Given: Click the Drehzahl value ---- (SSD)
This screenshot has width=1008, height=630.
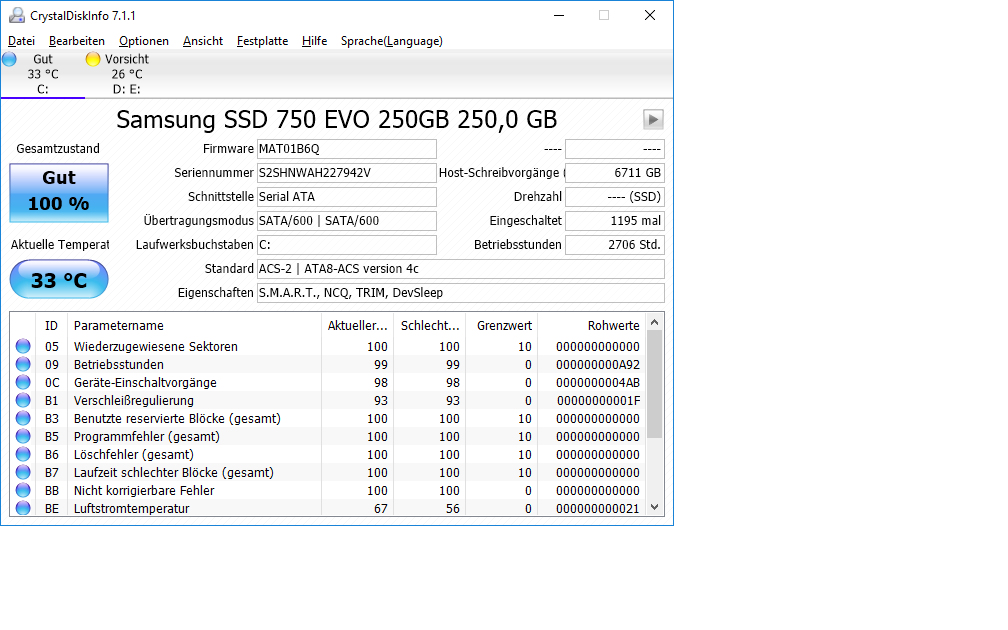Looking at the screenshot, I should click(615, 197).
